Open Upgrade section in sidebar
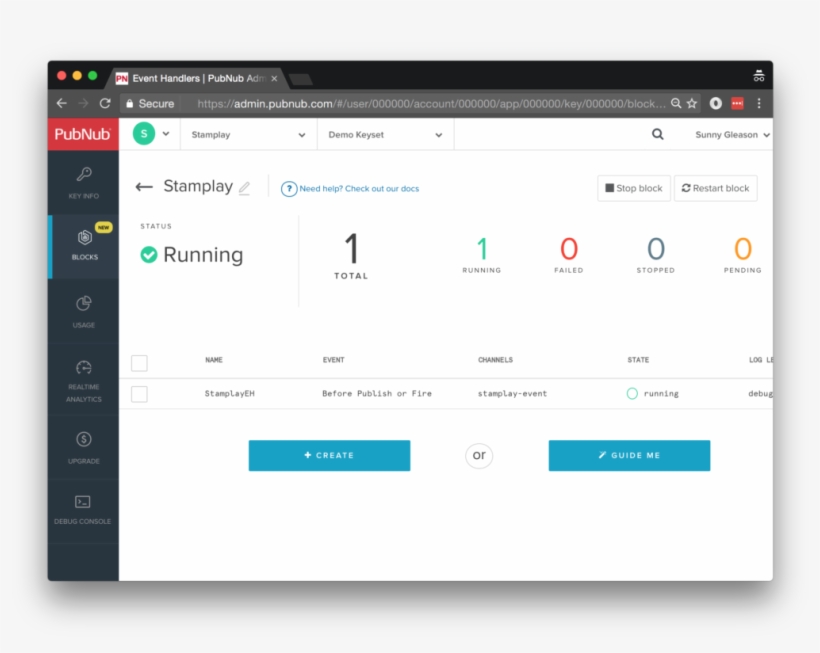Image resolution: width=820 pixels, height=653 pixels. click(x=84, y=448)
